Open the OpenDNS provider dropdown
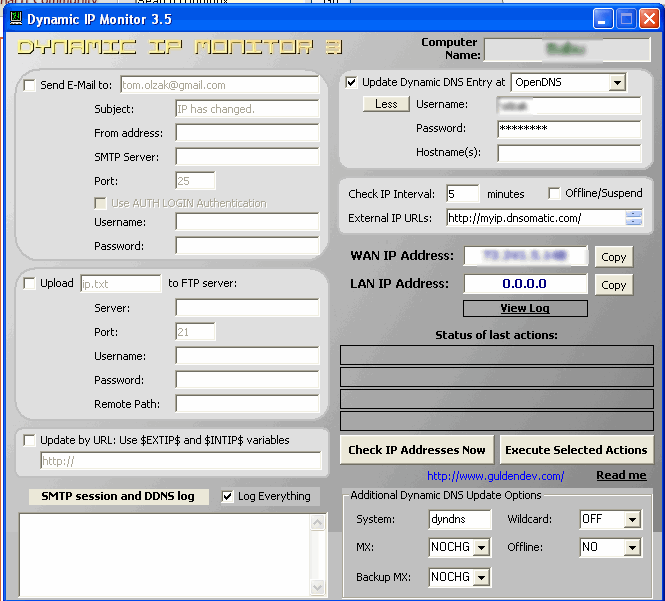665x601 pixels. click(617, 82)
